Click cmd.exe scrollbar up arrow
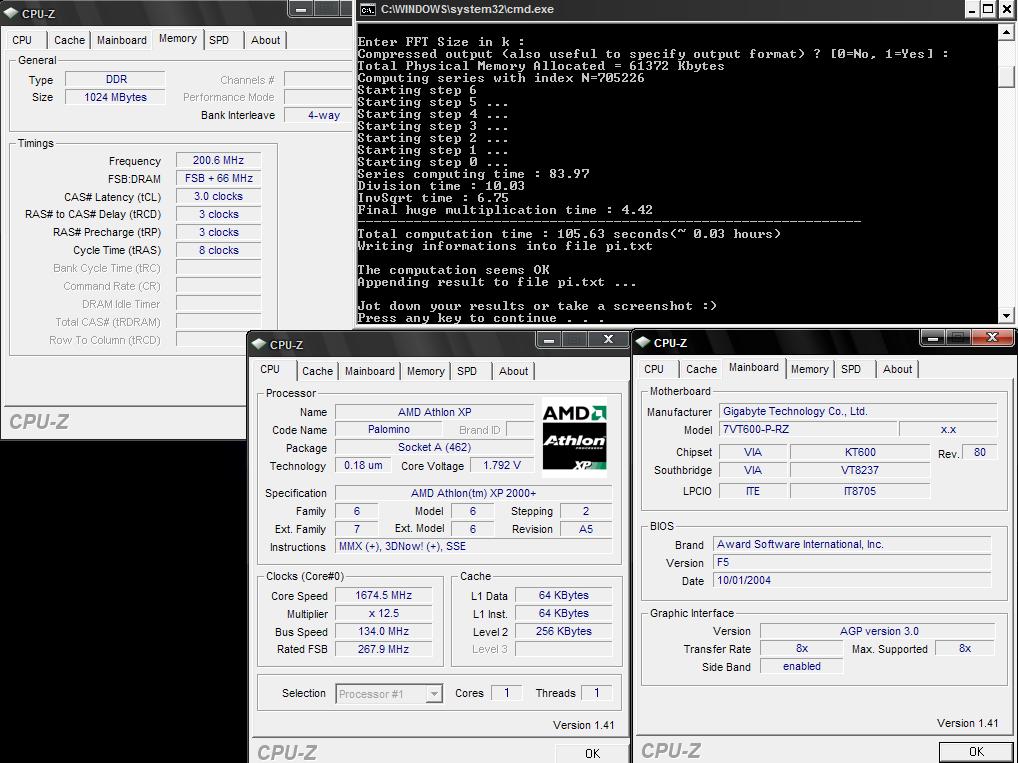1018x763 pixels. point(1006,31)
